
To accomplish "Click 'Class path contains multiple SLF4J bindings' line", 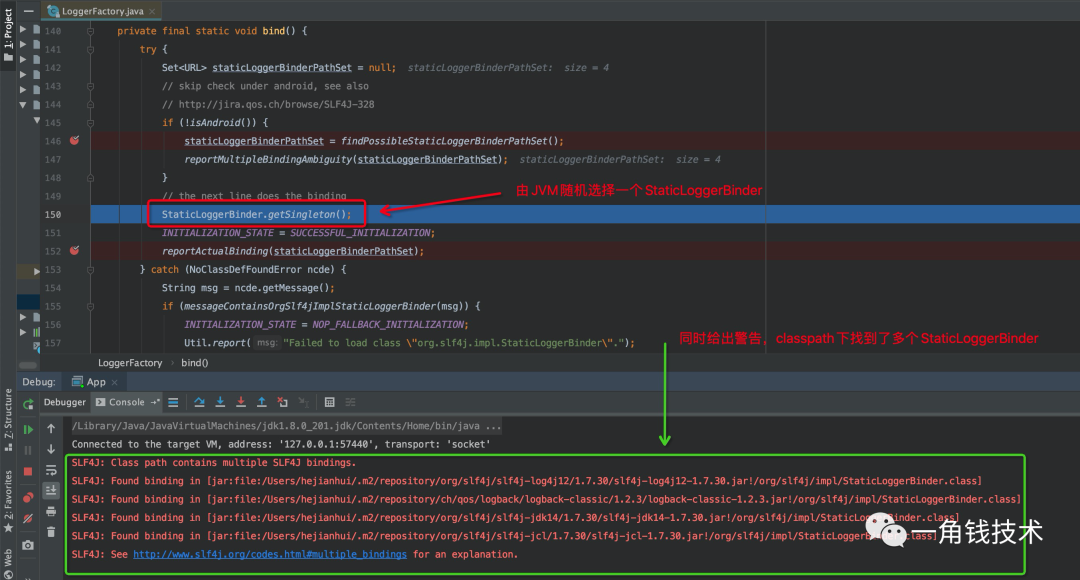I will 214,463.
